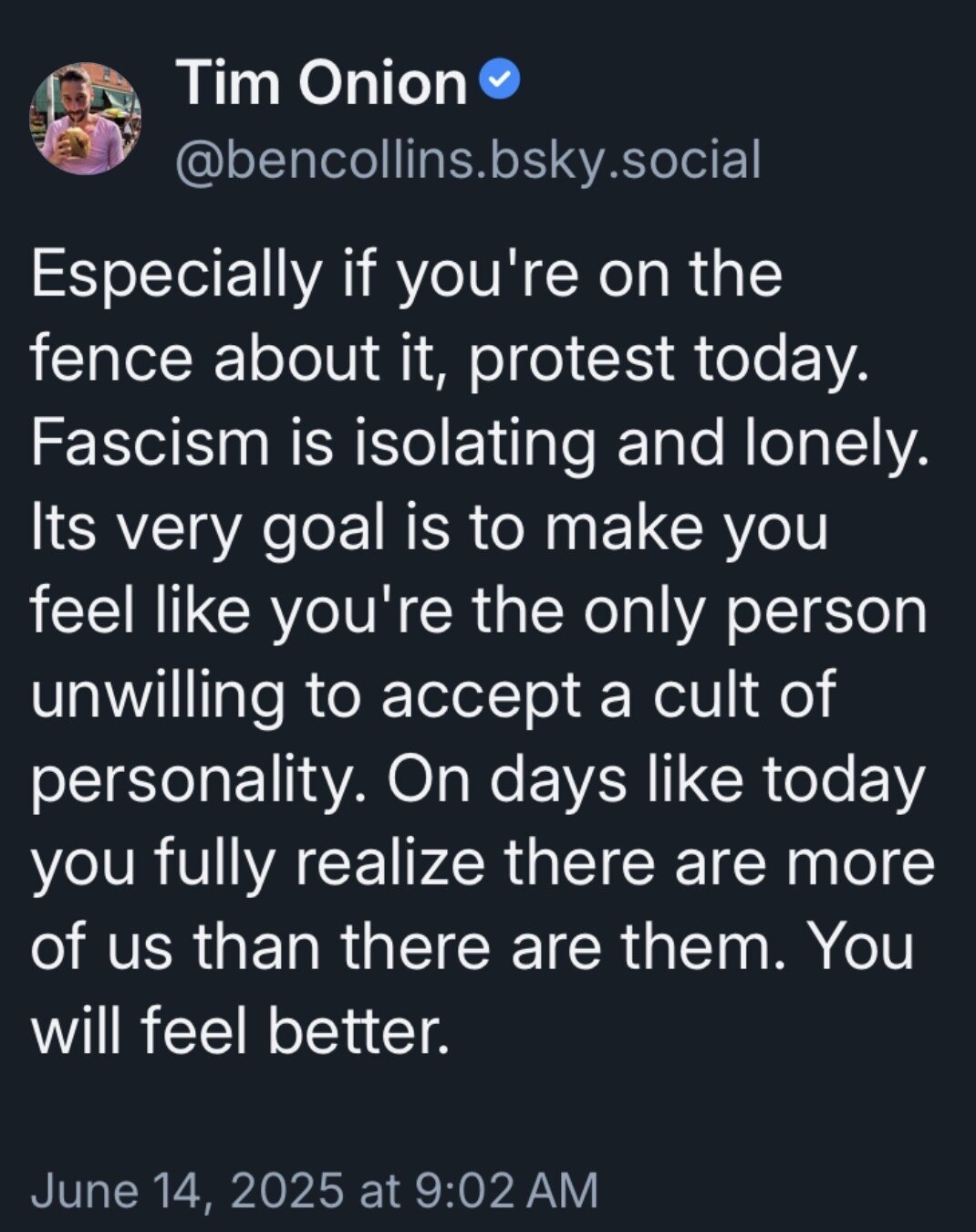Viewport: 976px width, 1232px height.
Task: Open the display name Tim Onion
Action: [x=321, y=83]
